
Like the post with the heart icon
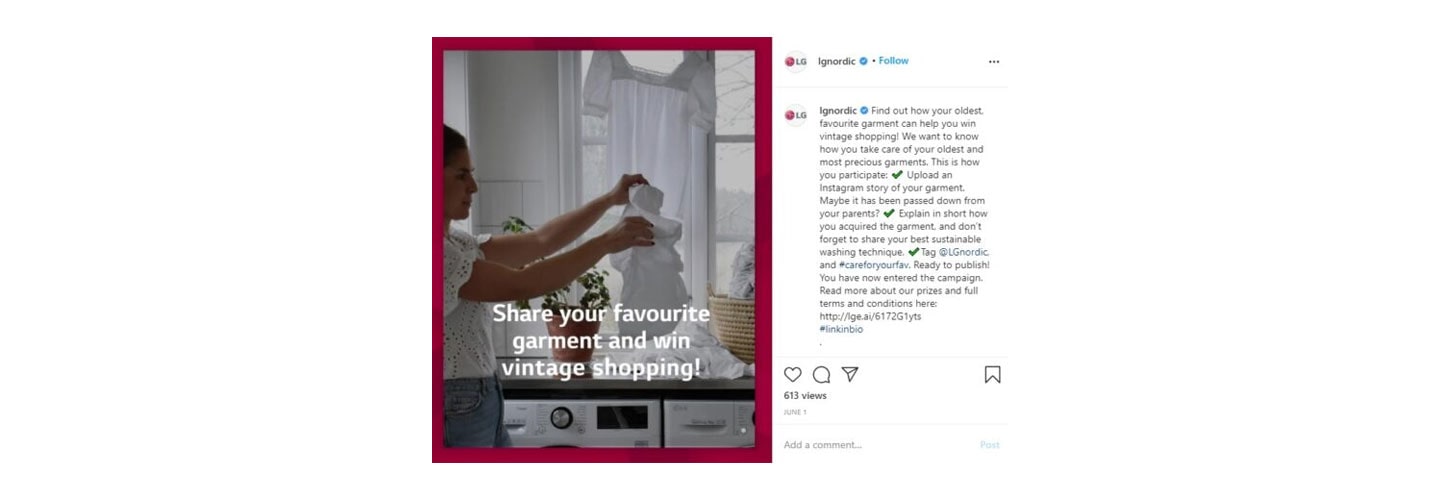coord(793,375)
